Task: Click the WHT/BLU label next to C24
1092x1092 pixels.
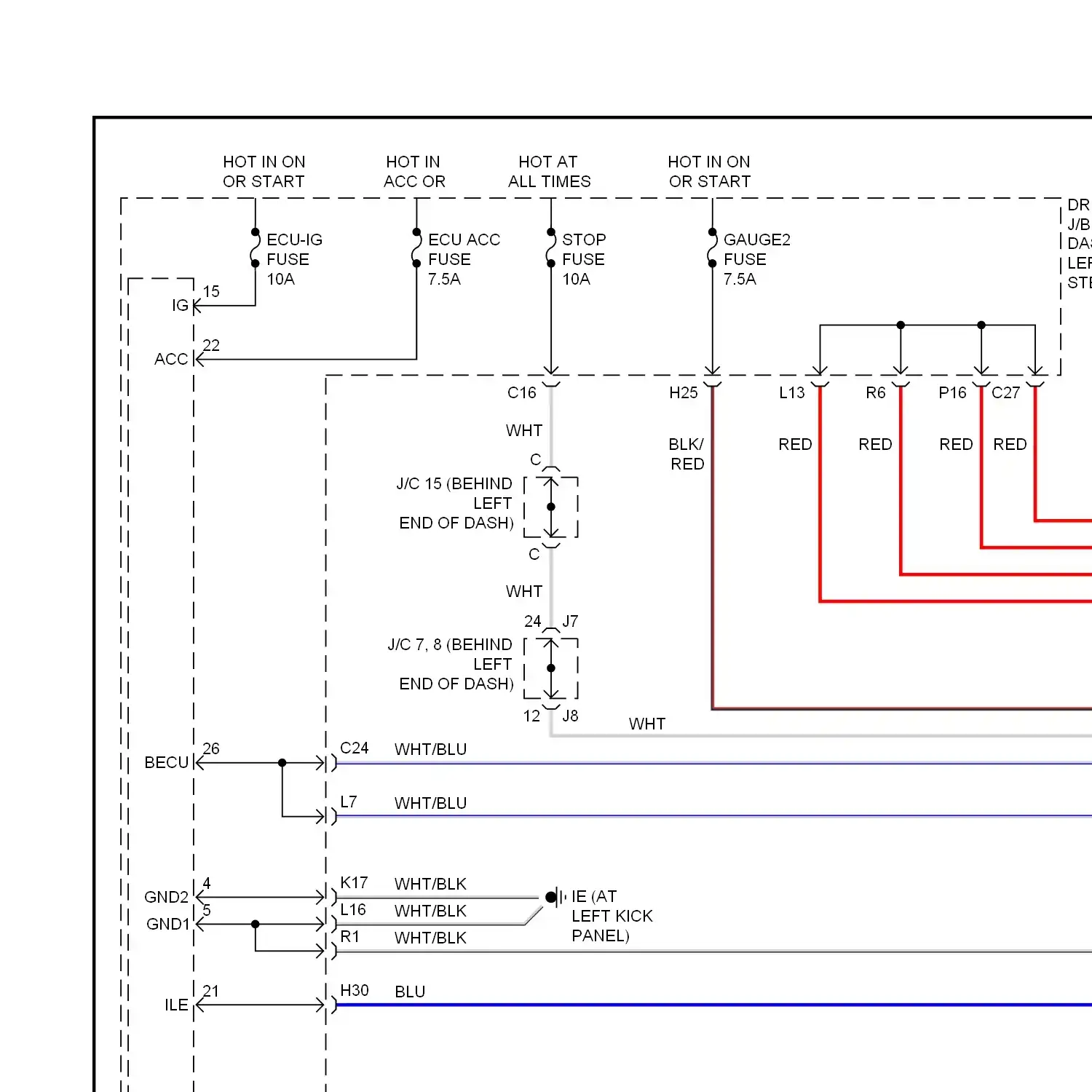Action: click(x=430, y=749)
